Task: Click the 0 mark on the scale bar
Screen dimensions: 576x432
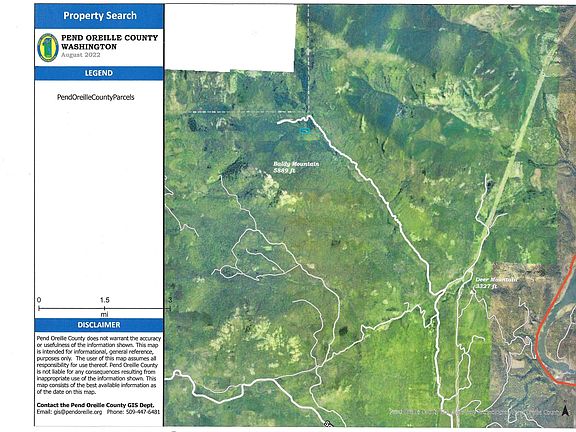Action: click(x=39, y=300)
